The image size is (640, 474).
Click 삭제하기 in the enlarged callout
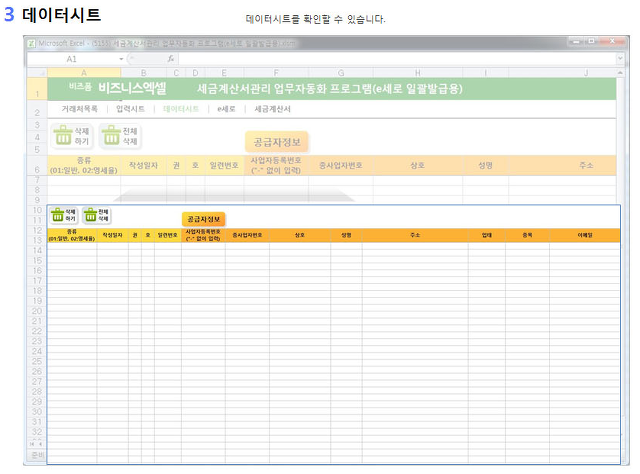[x=64, y=215]
